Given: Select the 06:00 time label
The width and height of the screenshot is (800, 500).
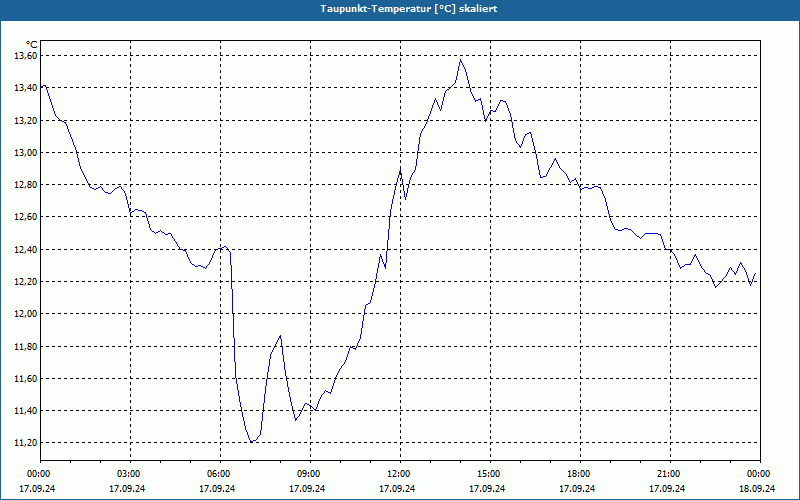Looking at the screenshot, I should 220,474.
